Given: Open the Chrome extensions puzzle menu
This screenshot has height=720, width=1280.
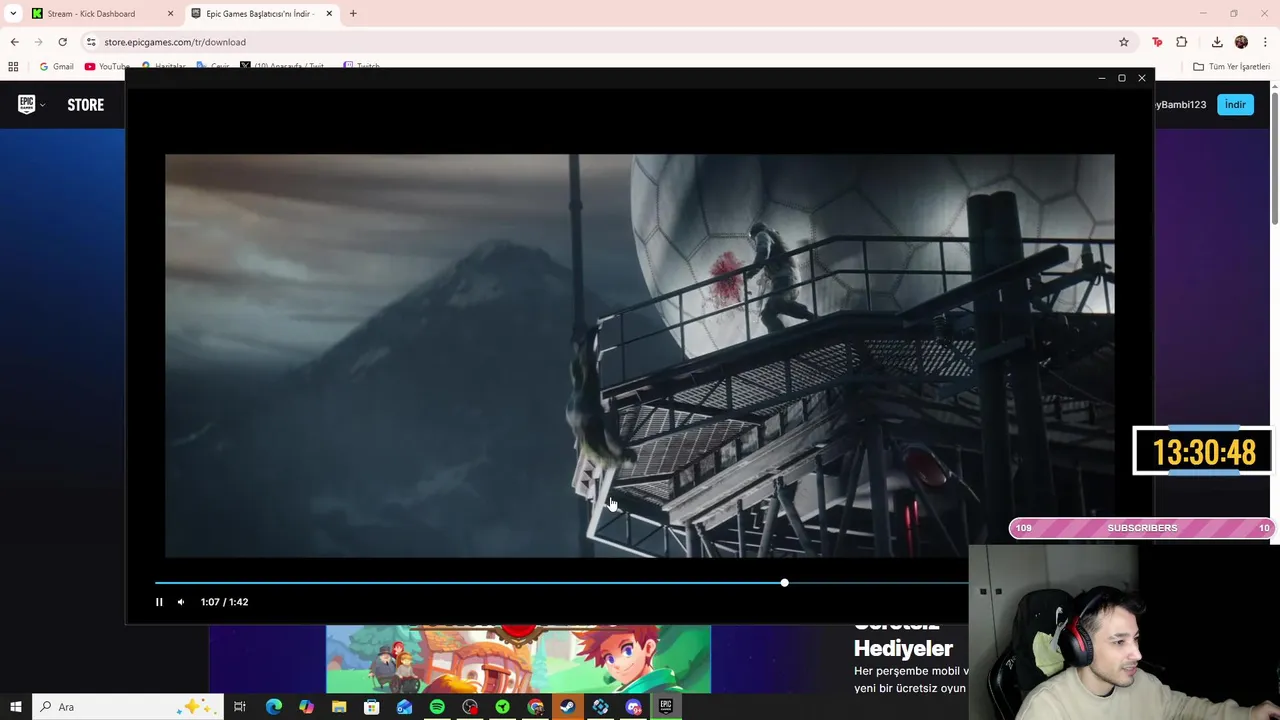Looking at the screenshot, I should pos(1182,42).
